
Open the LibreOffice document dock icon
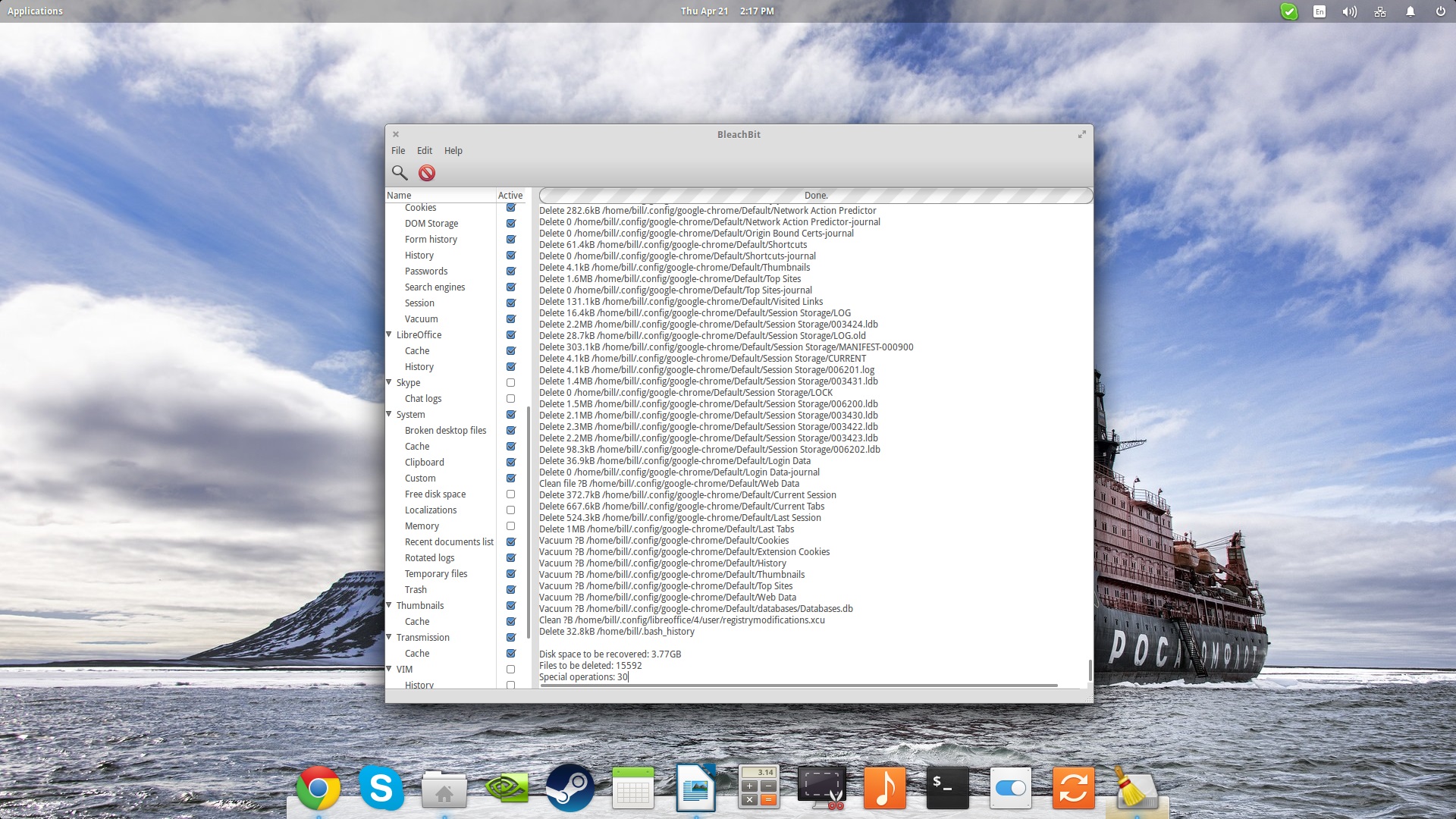pyautogui.click(x=696, y=788)
